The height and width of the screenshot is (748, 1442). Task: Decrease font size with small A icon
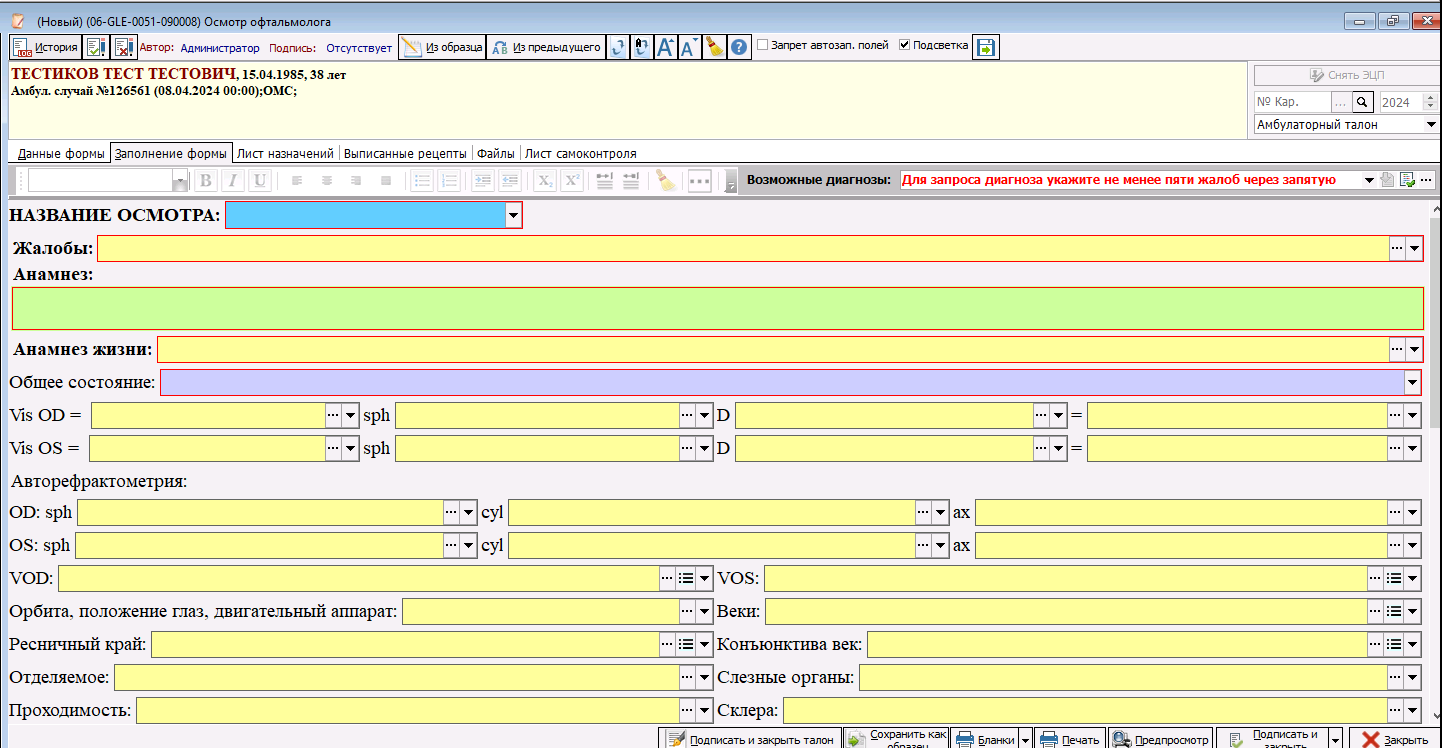coord(689,47)
